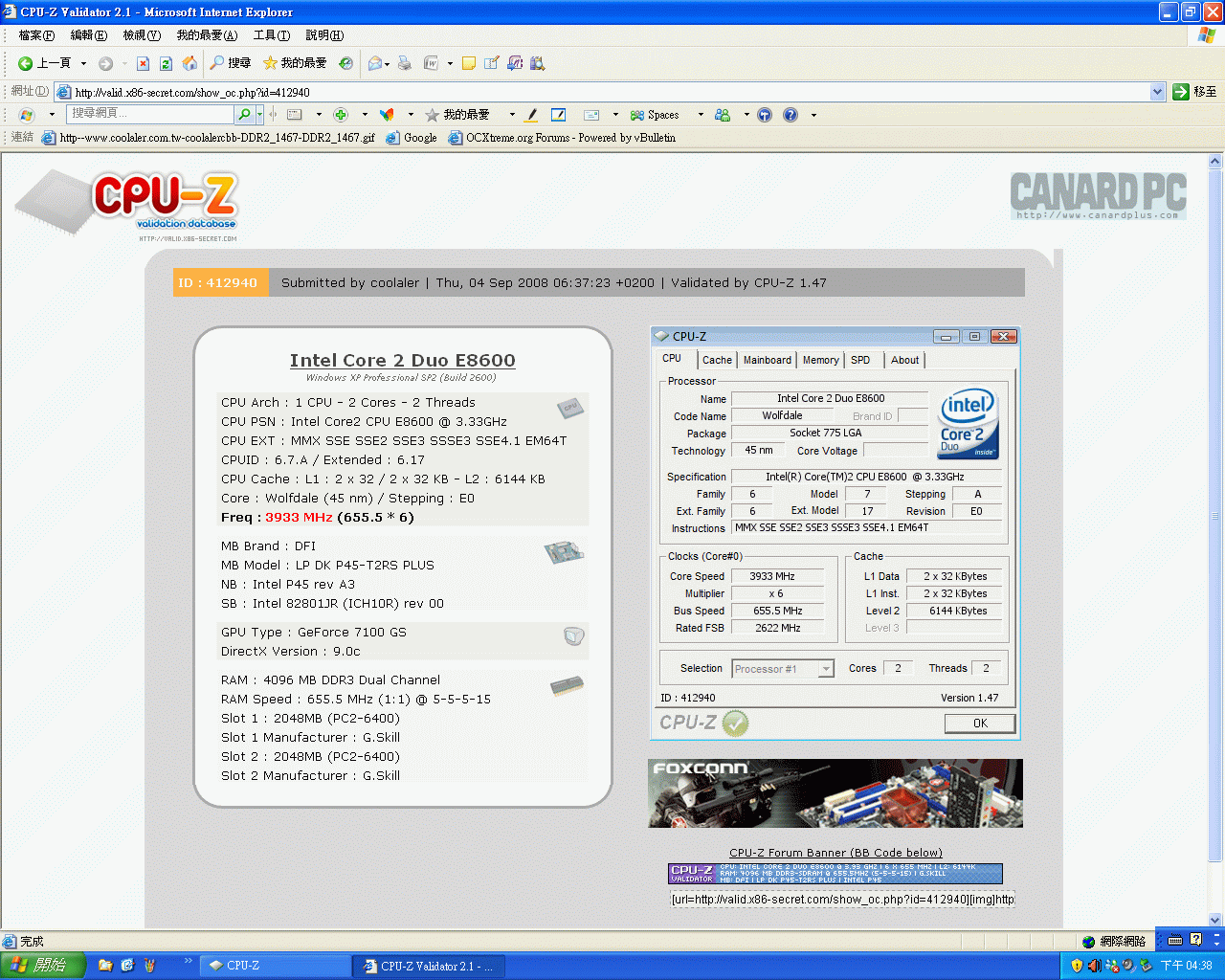Open the 說明(H) menu

coord(324,35)
